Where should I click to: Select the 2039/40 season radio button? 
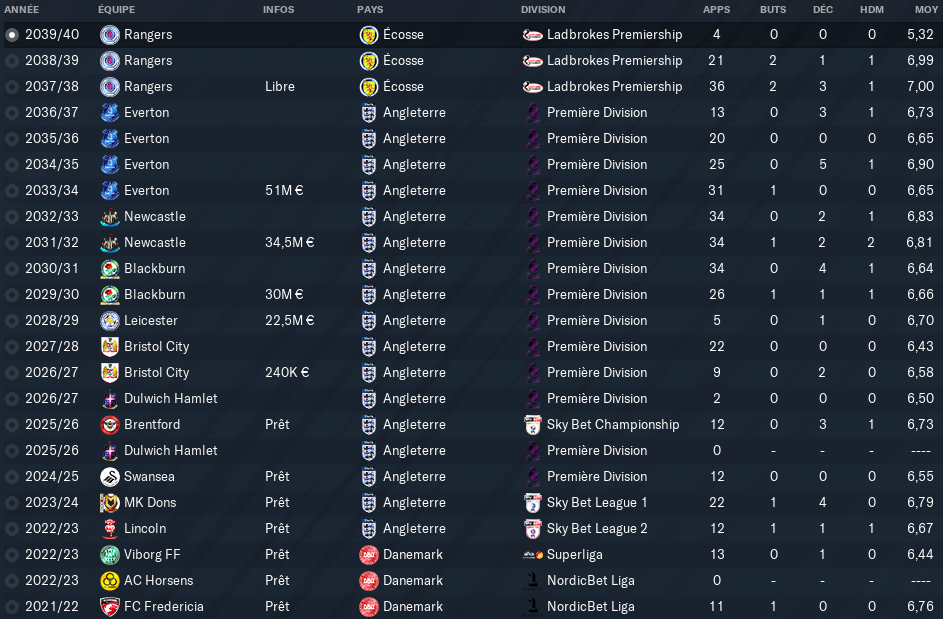tap(11, 35)
